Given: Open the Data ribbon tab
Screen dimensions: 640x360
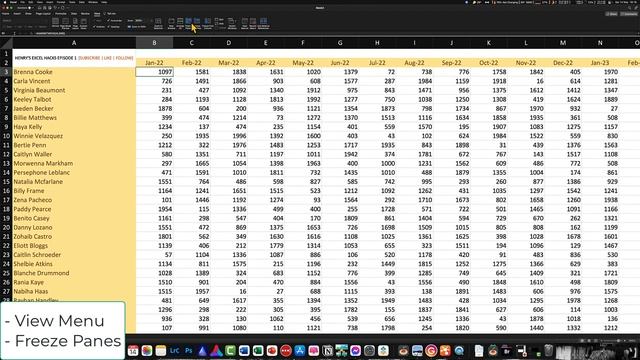Looking at the screenshot, I should 74,13.
